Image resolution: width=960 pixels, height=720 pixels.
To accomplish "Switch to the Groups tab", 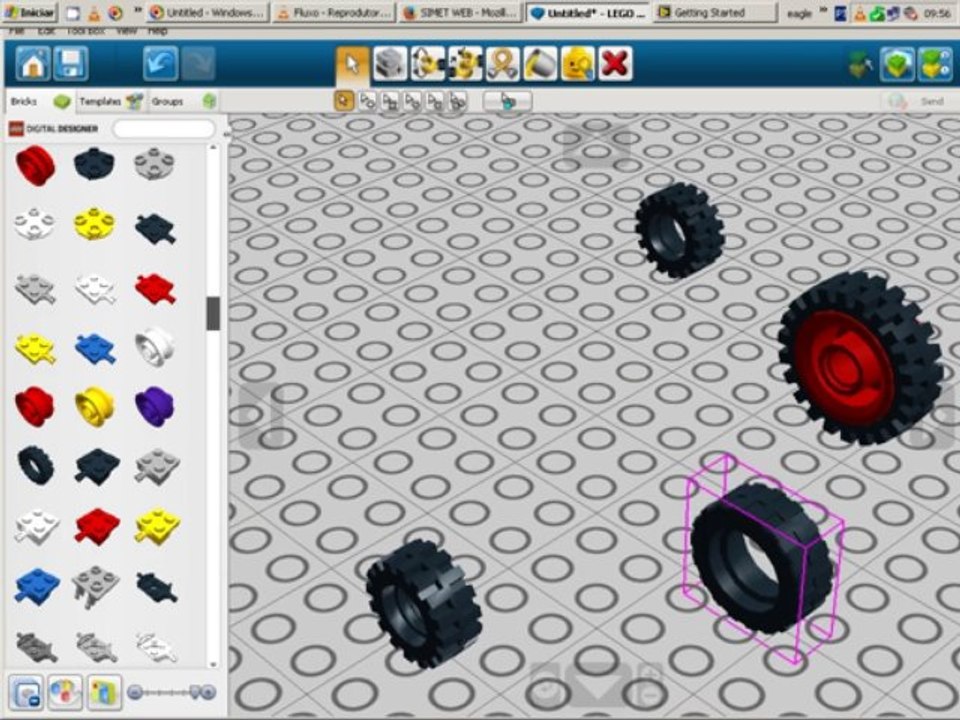I will (182, 102).
